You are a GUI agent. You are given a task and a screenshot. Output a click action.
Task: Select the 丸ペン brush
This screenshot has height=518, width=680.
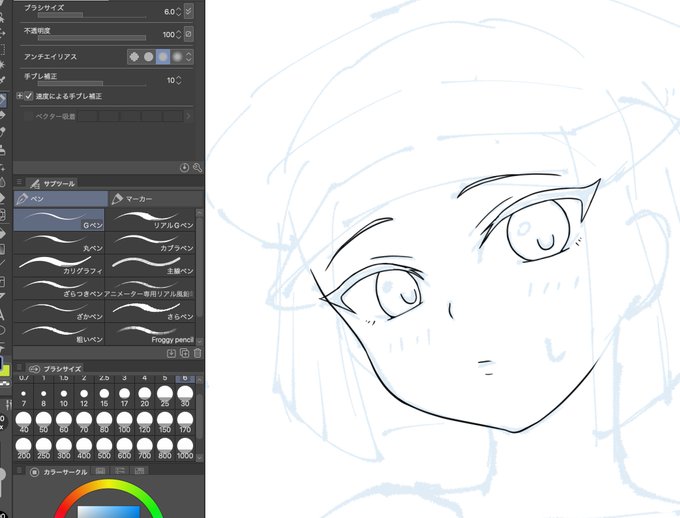pos(59,243)
